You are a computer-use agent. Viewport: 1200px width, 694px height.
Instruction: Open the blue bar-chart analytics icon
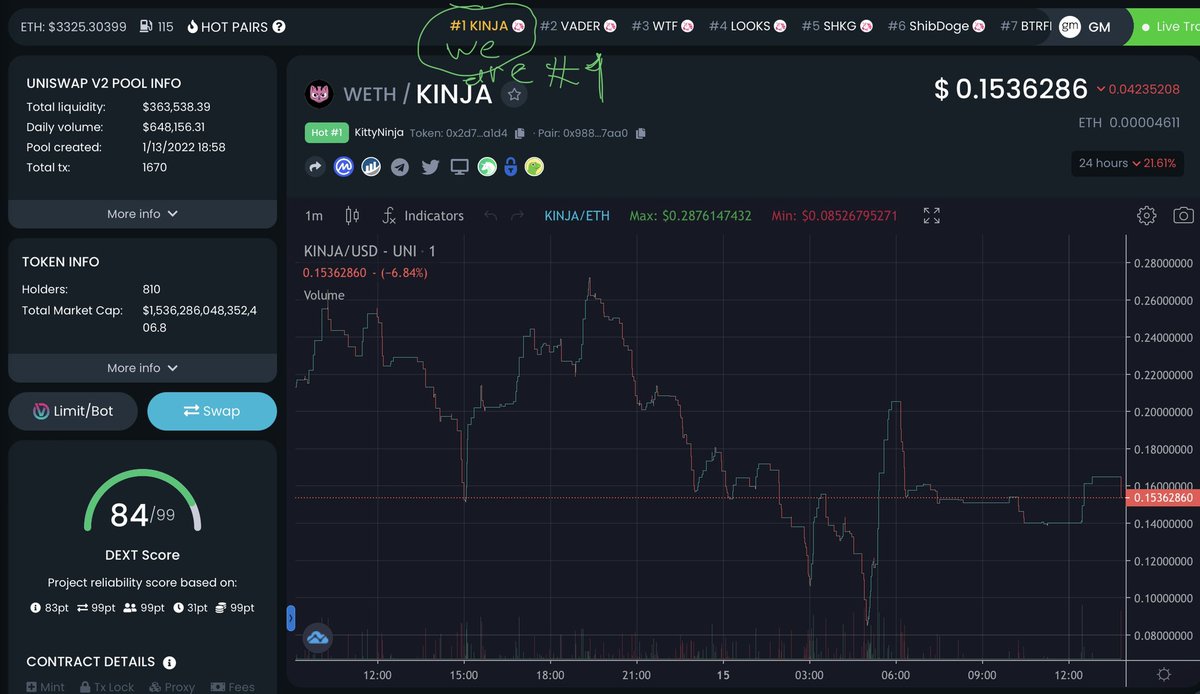(371, 167)
